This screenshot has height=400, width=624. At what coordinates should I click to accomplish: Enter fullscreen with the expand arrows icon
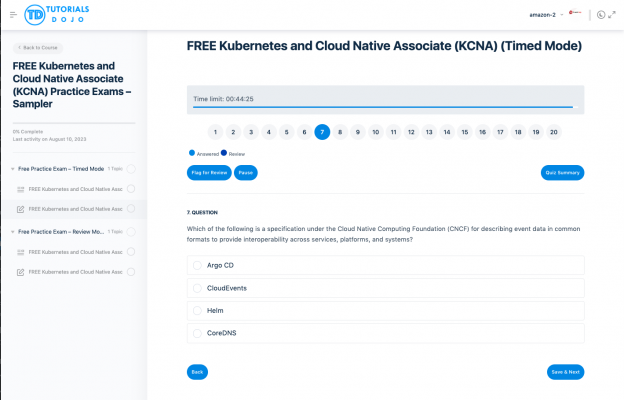point(613,15)
